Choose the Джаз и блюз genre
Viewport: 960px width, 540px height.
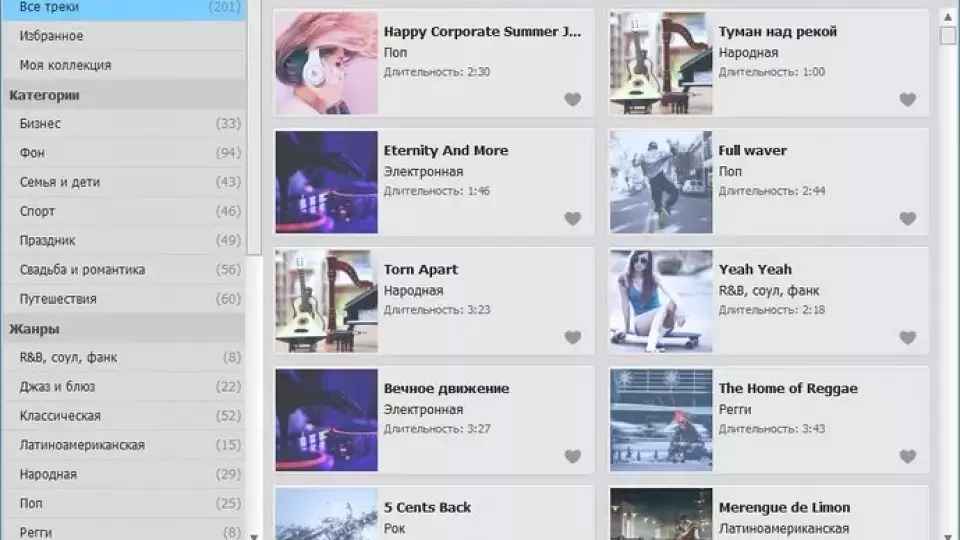coord(122,387)
